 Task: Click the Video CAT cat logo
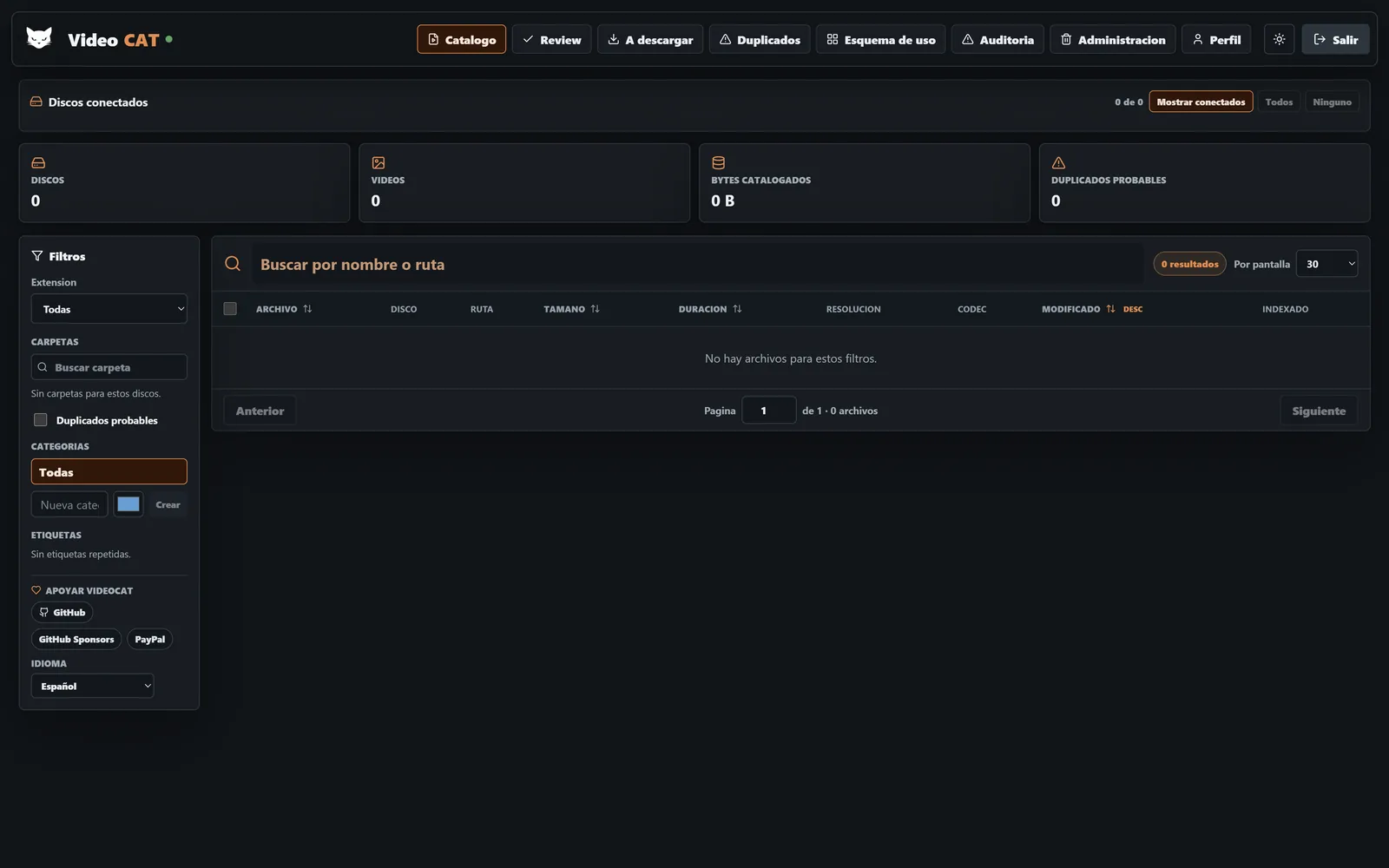39,38
